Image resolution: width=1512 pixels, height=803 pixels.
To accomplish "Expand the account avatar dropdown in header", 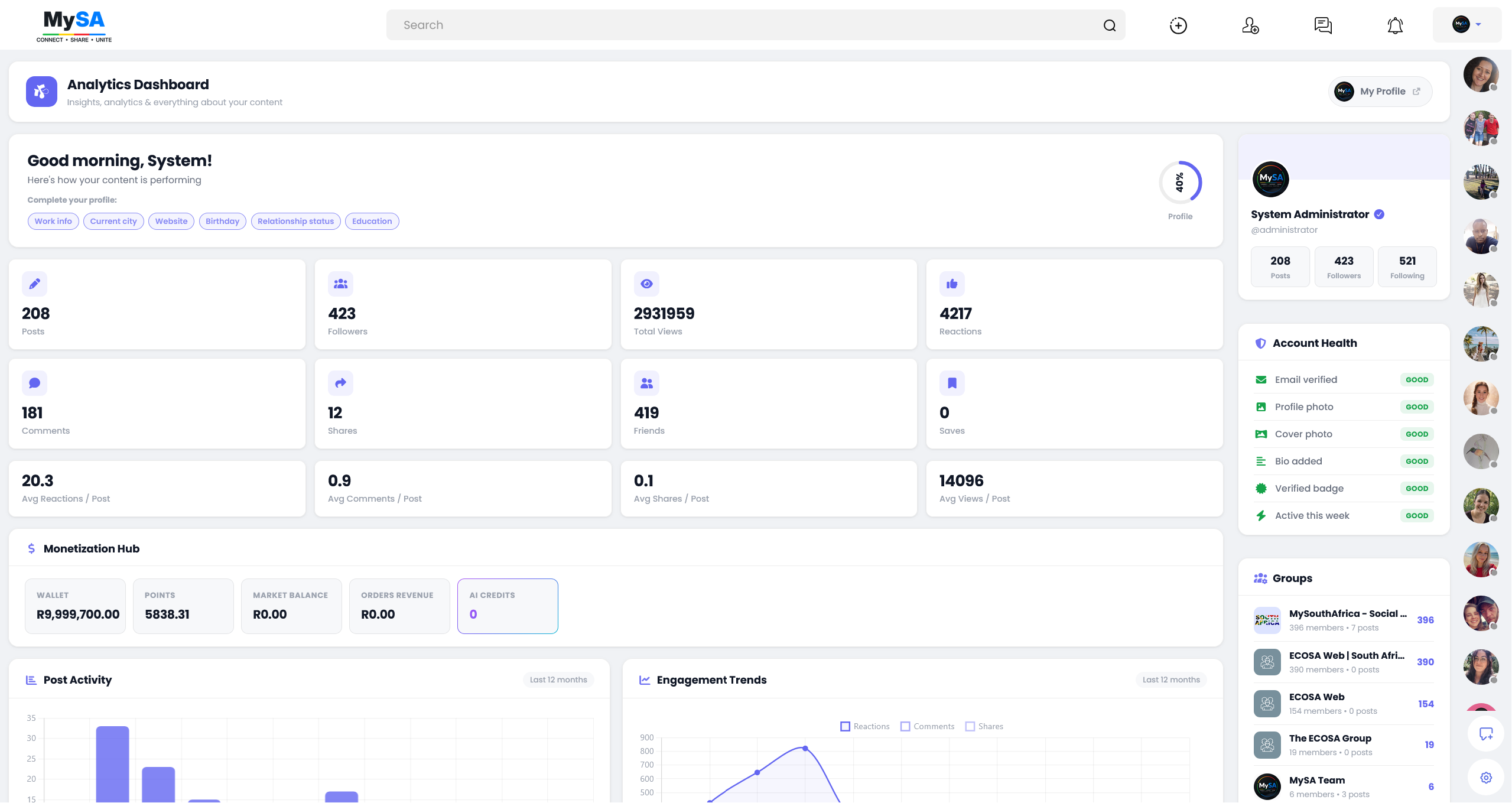I will click(x=1467, y=25).
